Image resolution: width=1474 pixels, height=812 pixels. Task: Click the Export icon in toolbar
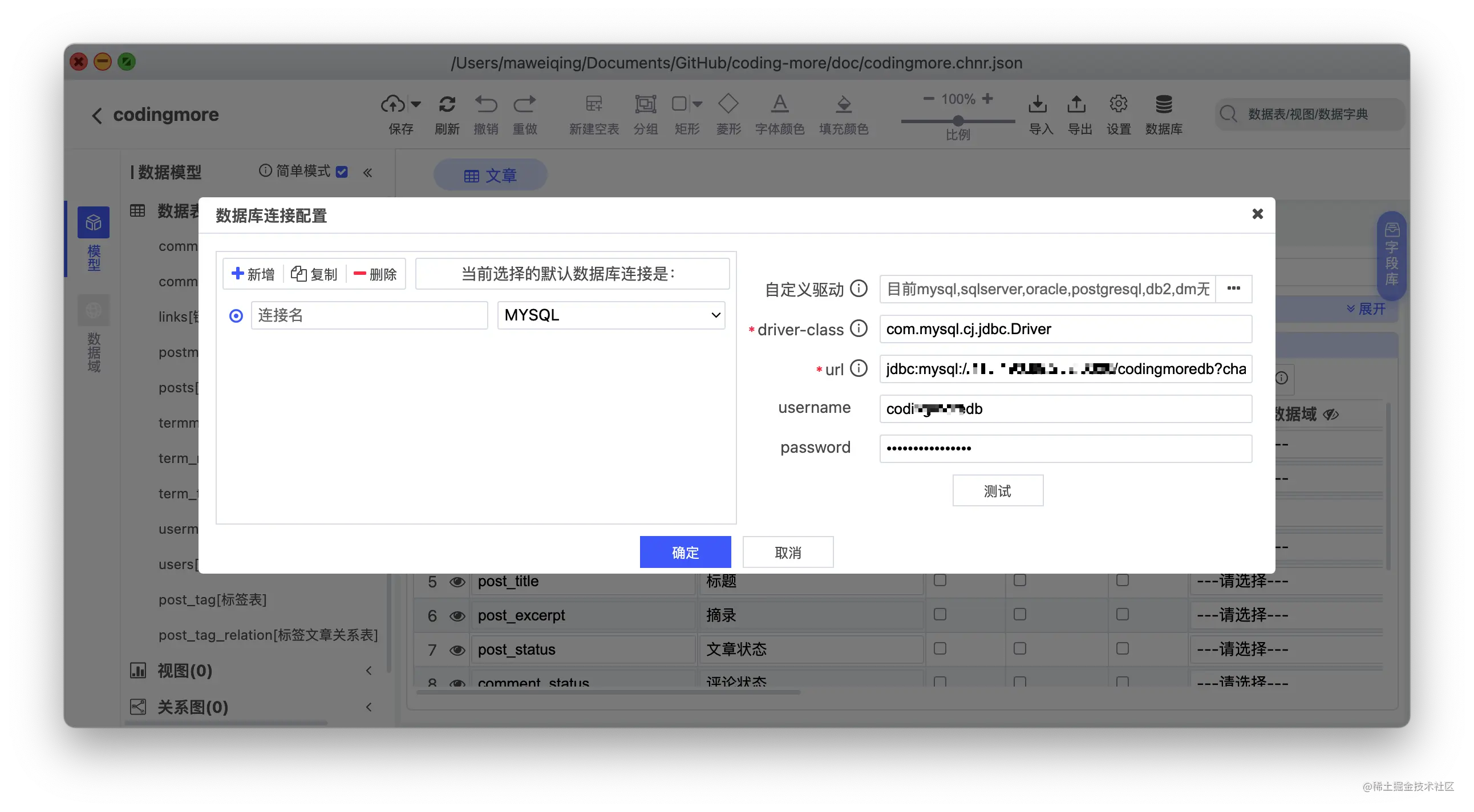[1076, 104]
